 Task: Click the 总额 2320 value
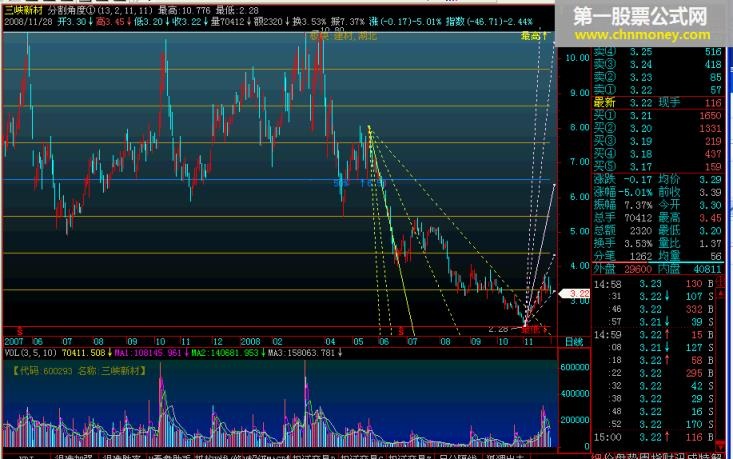click(x=640, y=230)
